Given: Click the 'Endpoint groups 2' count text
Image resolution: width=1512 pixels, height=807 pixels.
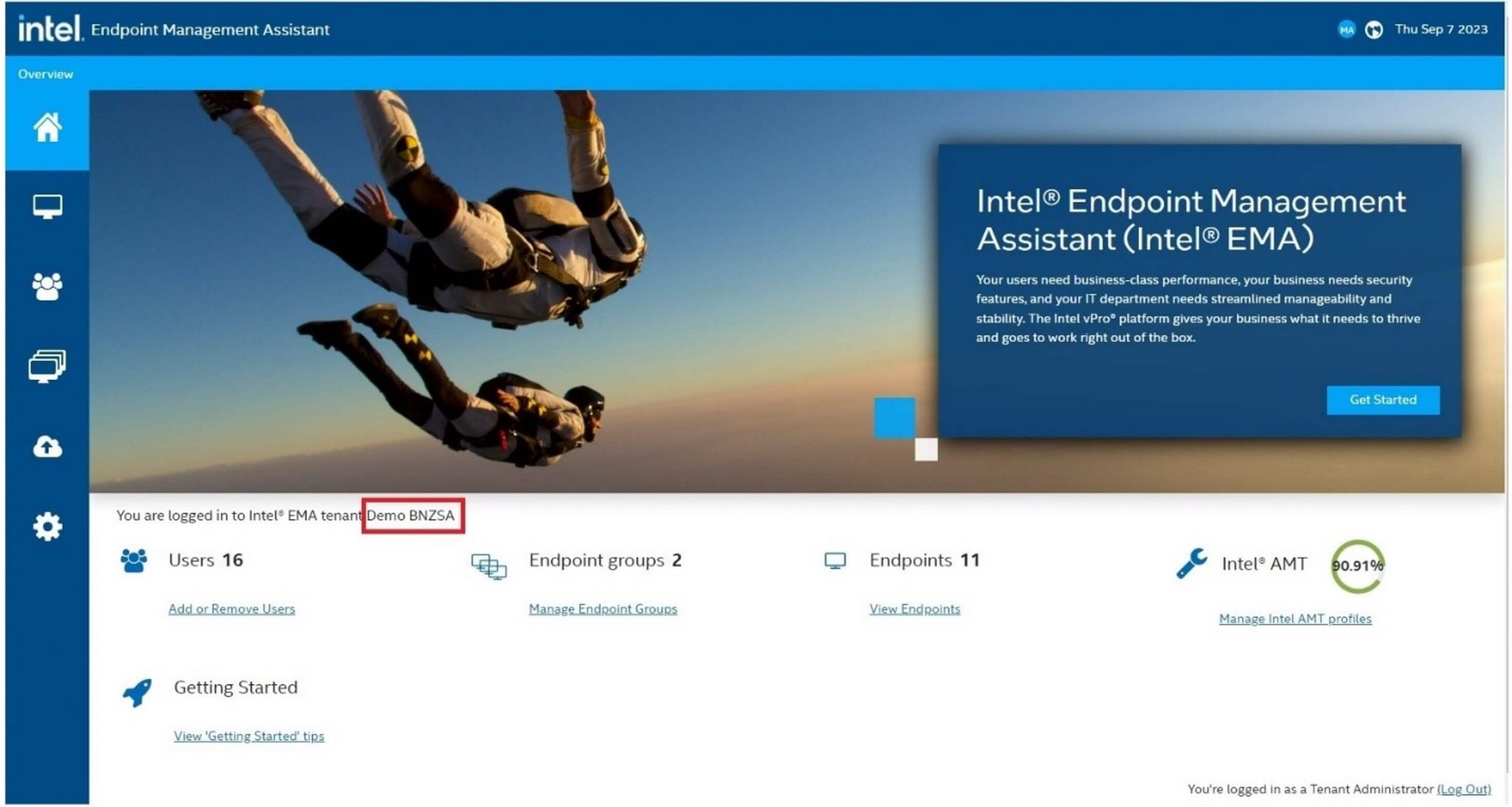Looking at the screenshot, I should (x=605, y=560).
